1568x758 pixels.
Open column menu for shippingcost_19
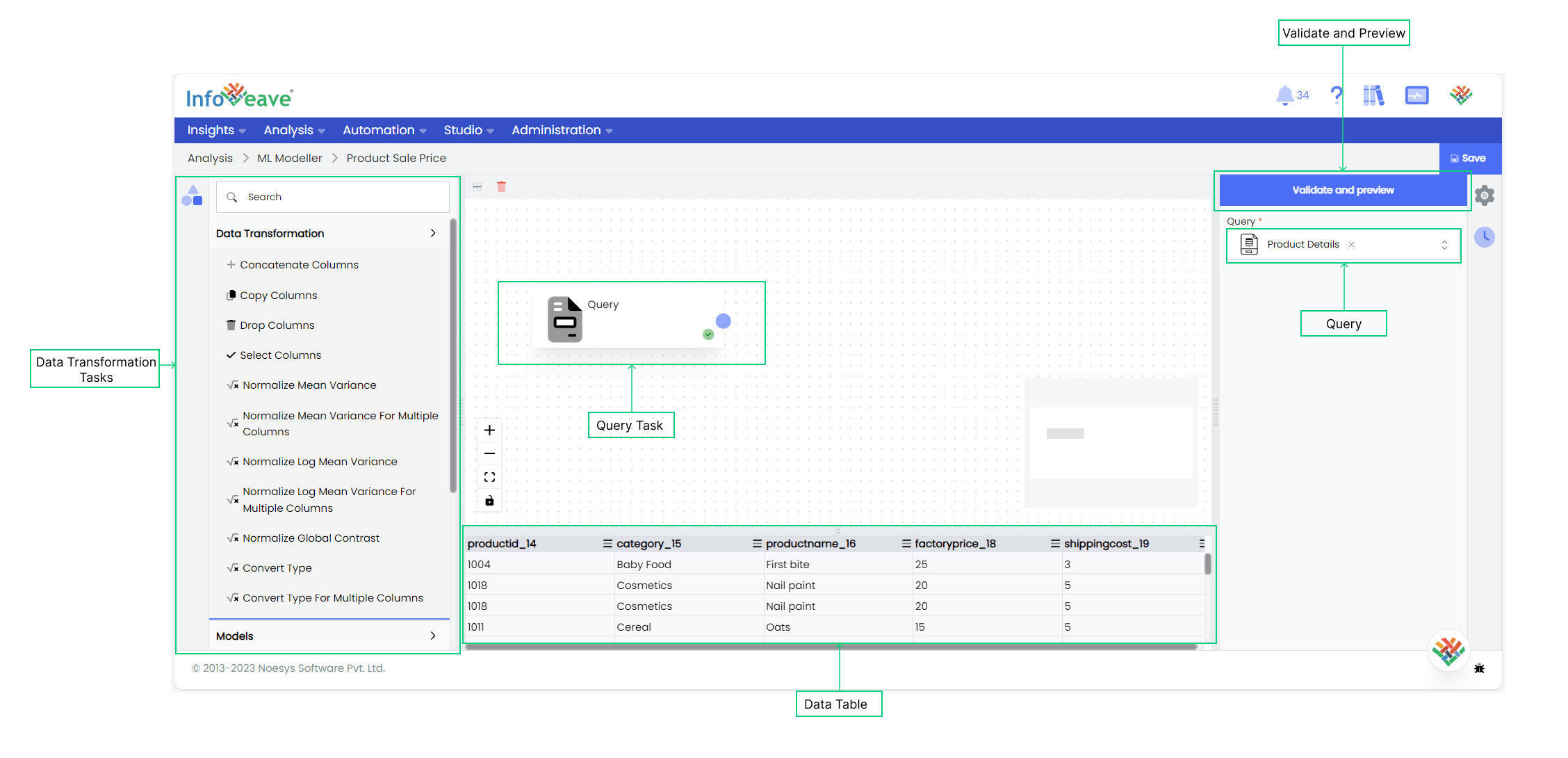(x=1202, y=544)
